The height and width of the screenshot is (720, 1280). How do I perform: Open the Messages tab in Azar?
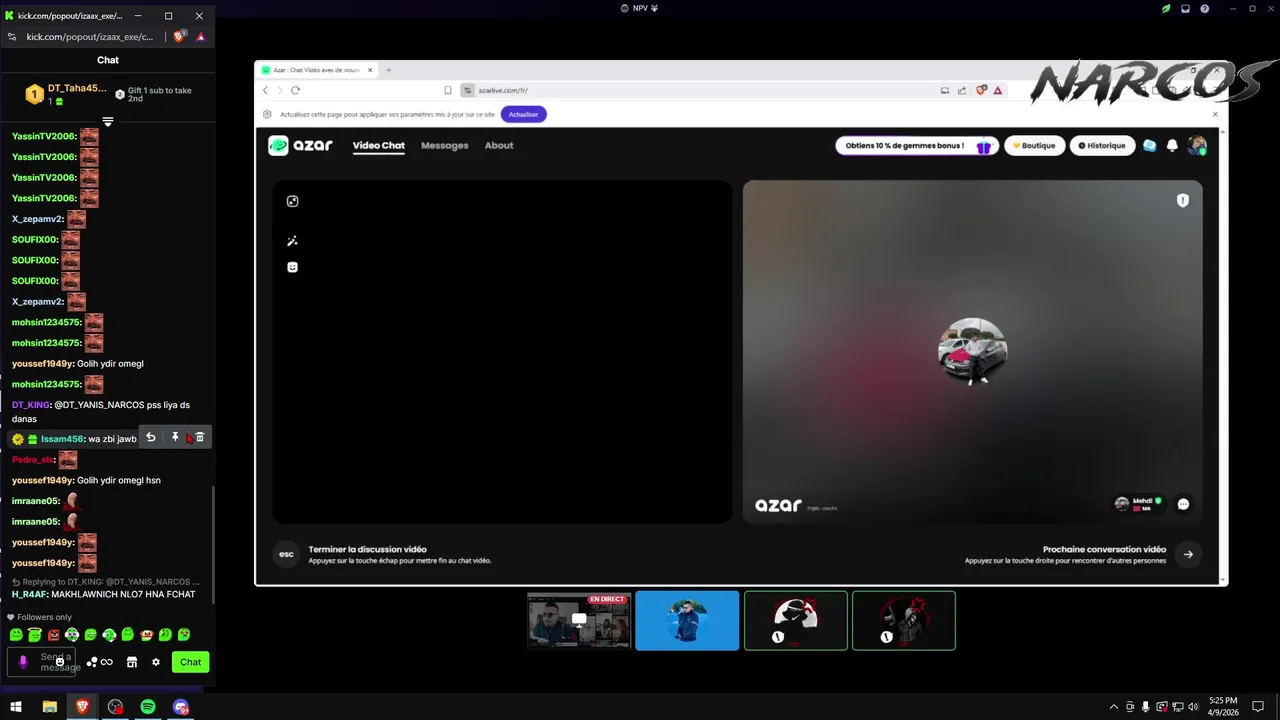coord(445,146)
